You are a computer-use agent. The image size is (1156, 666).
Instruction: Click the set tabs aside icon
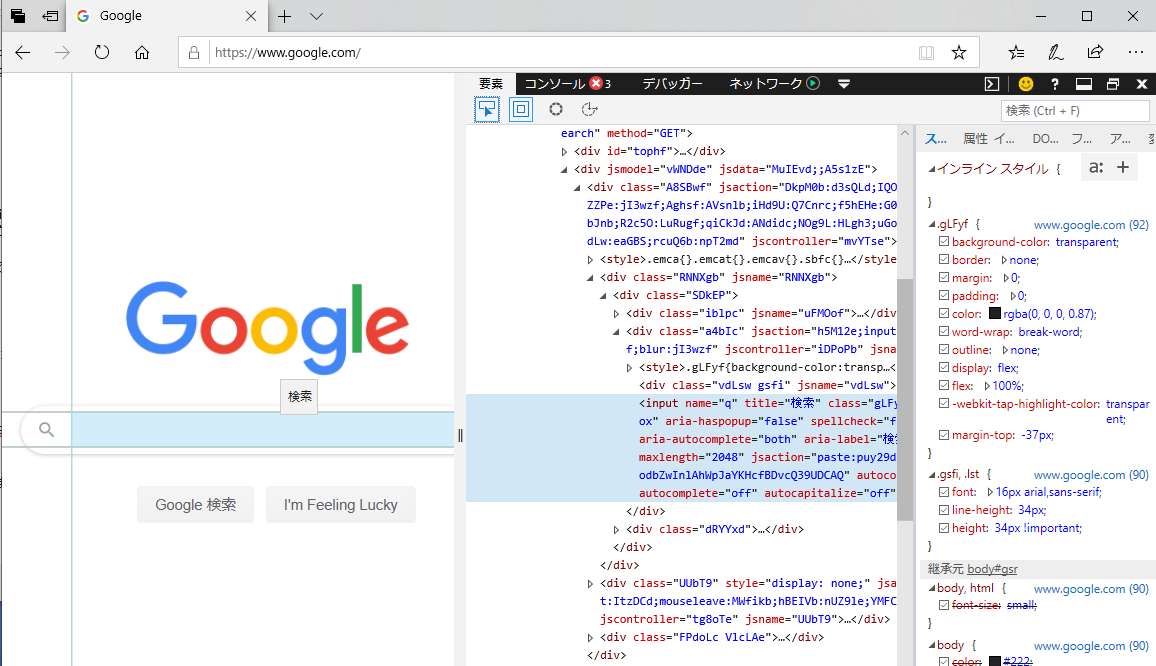click(50, 15)
